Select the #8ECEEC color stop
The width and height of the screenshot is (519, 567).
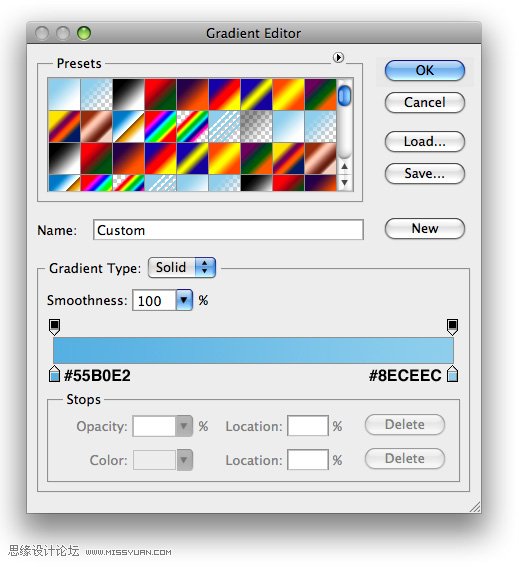click(452, 374)
